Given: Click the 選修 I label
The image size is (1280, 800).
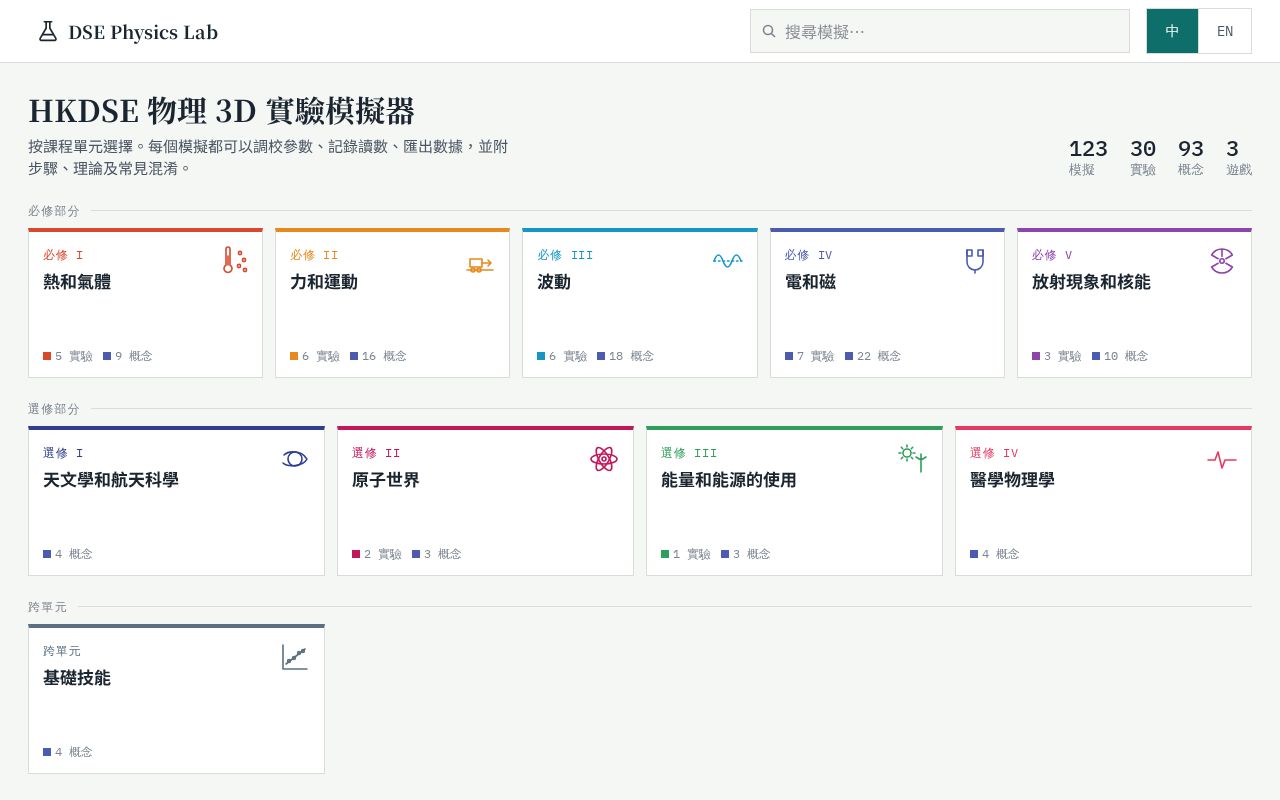Looking at the screenshot, I should click(63, 453).
